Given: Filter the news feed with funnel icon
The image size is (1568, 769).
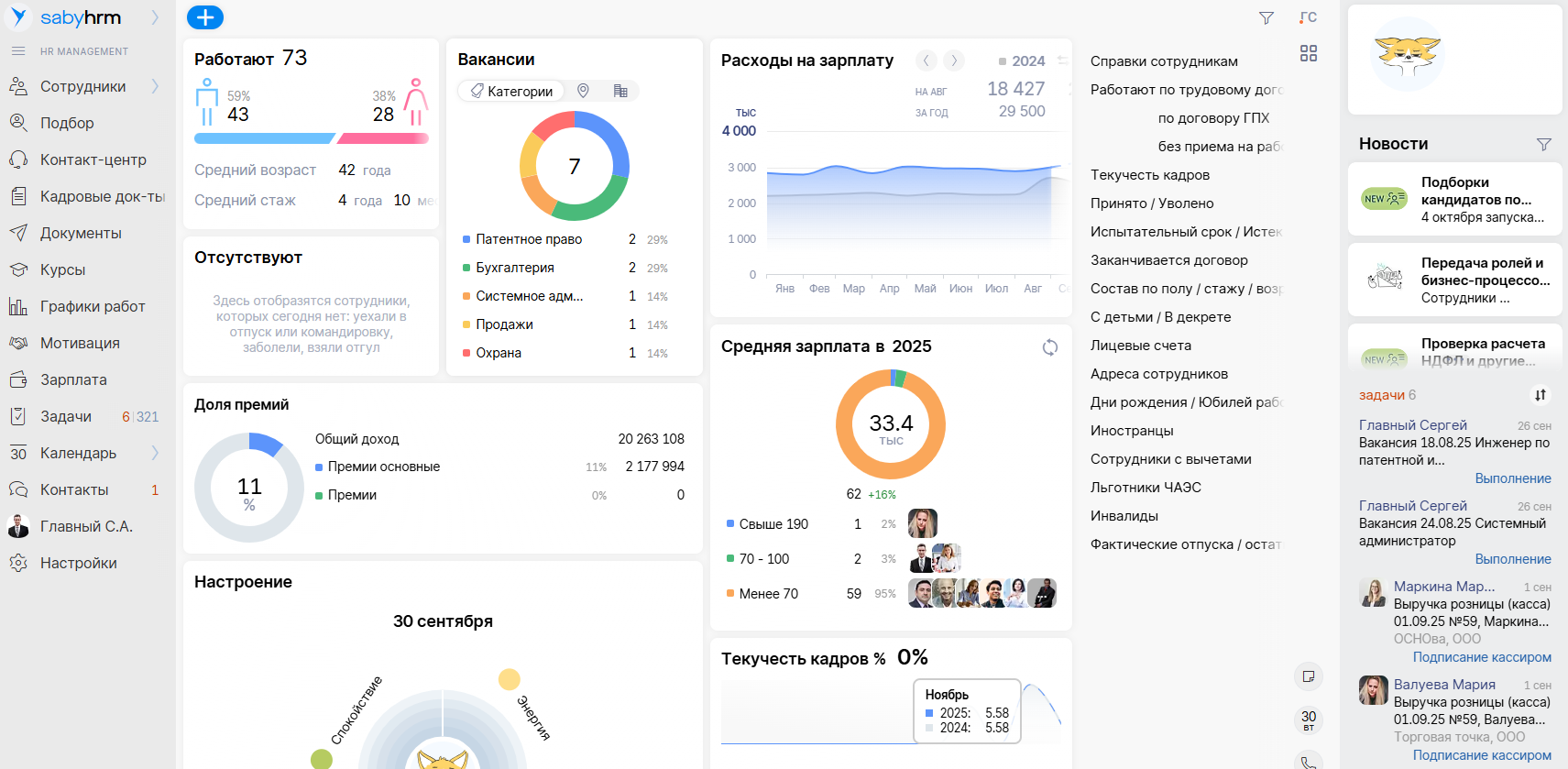Looking at the screenshot, I should tap(1544, 145).
